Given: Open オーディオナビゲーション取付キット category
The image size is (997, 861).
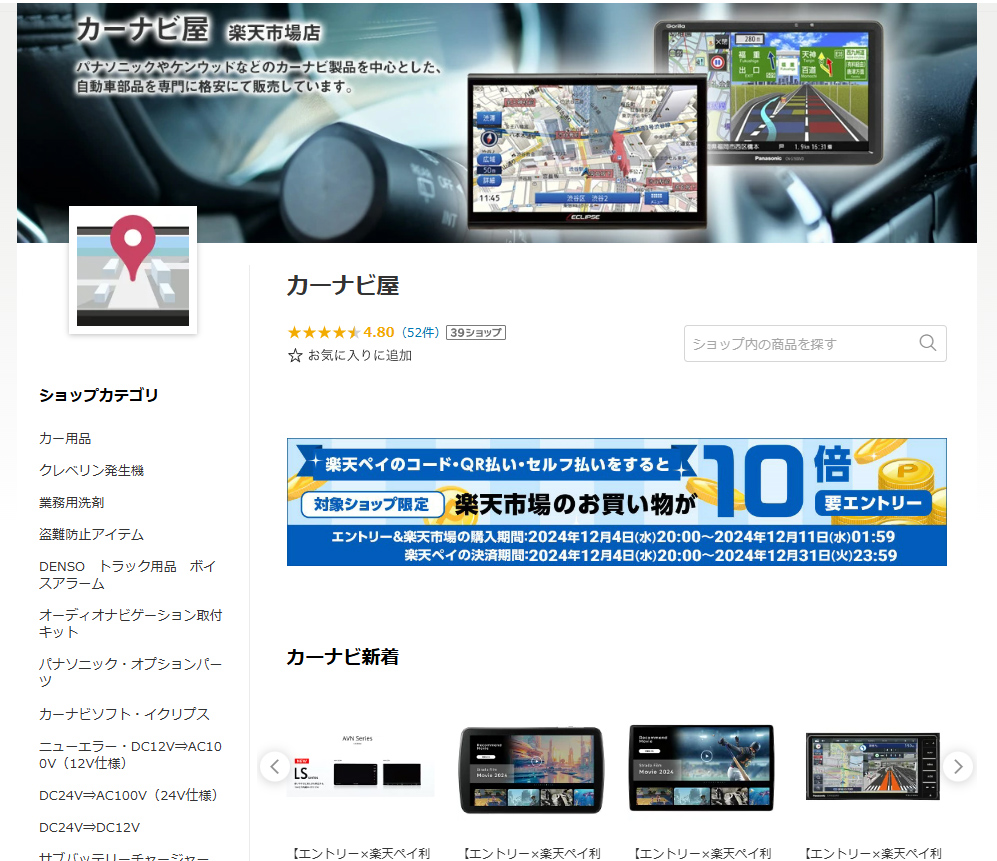Looking at the screenshot, I should click(130, 623).
